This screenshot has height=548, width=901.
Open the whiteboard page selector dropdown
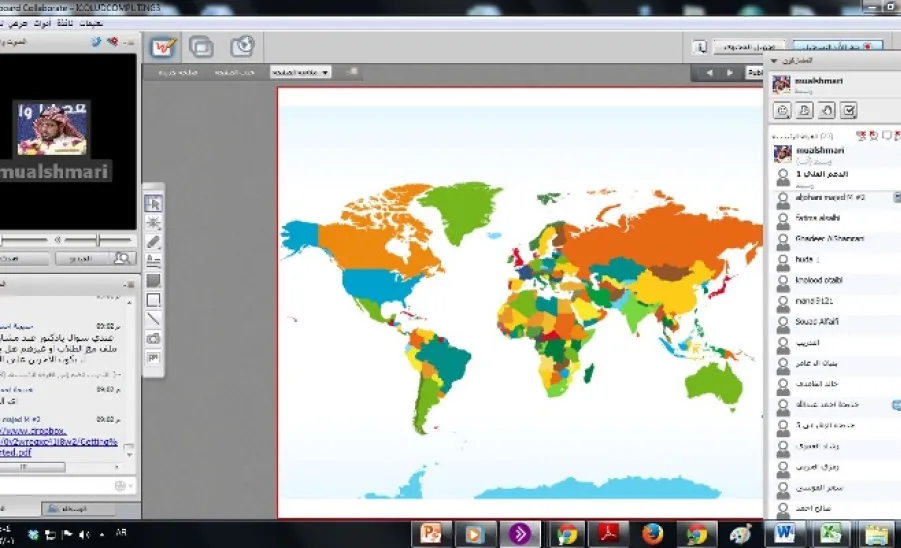point(301,72)
